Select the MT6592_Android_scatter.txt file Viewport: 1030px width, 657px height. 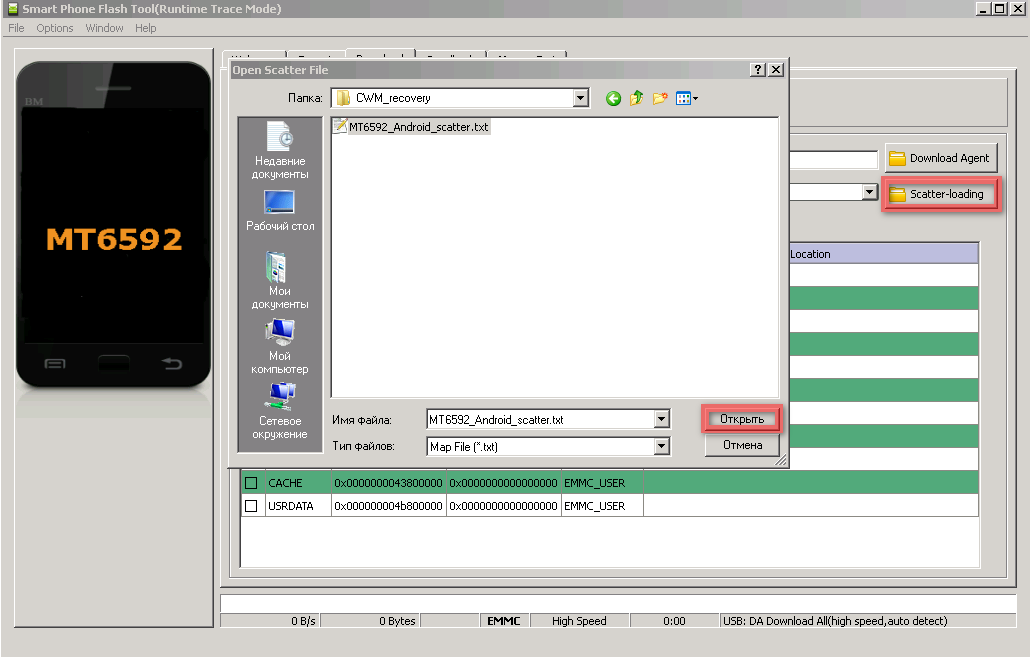tap(412, 127)
